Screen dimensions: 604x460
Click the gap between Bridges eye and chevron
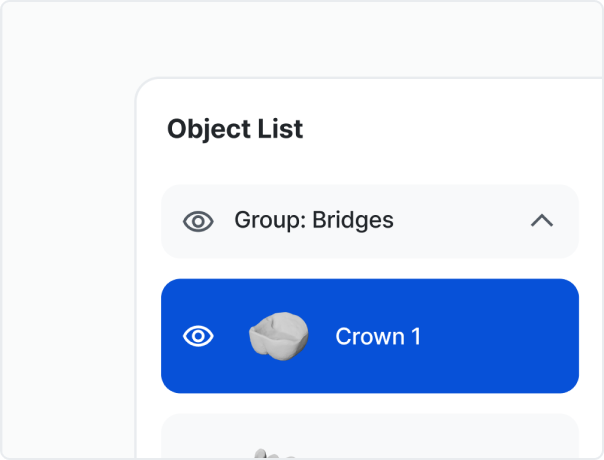click(460, 221)
